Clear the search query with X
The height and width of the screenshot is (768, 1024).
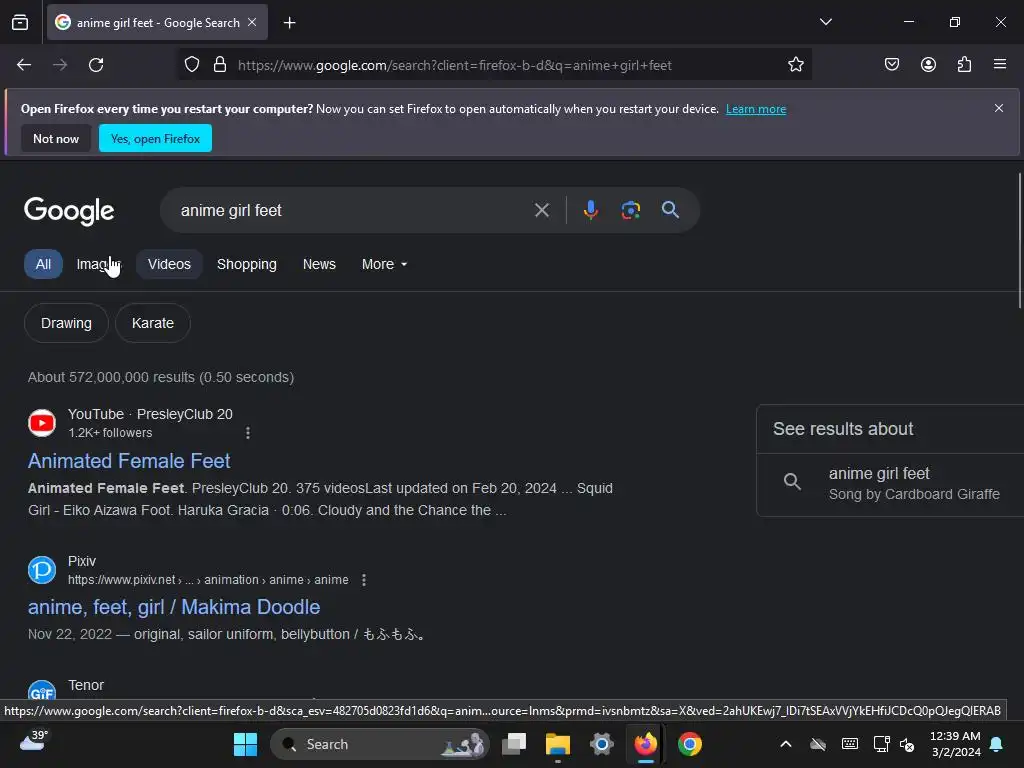pos(541,210)
